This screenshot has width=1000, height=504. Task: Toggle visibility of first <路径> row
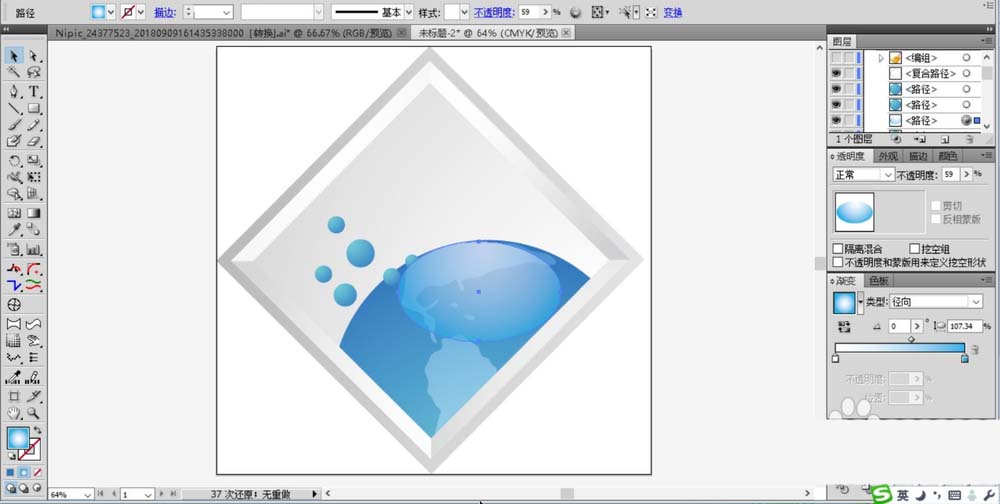(x=836, y=89)
